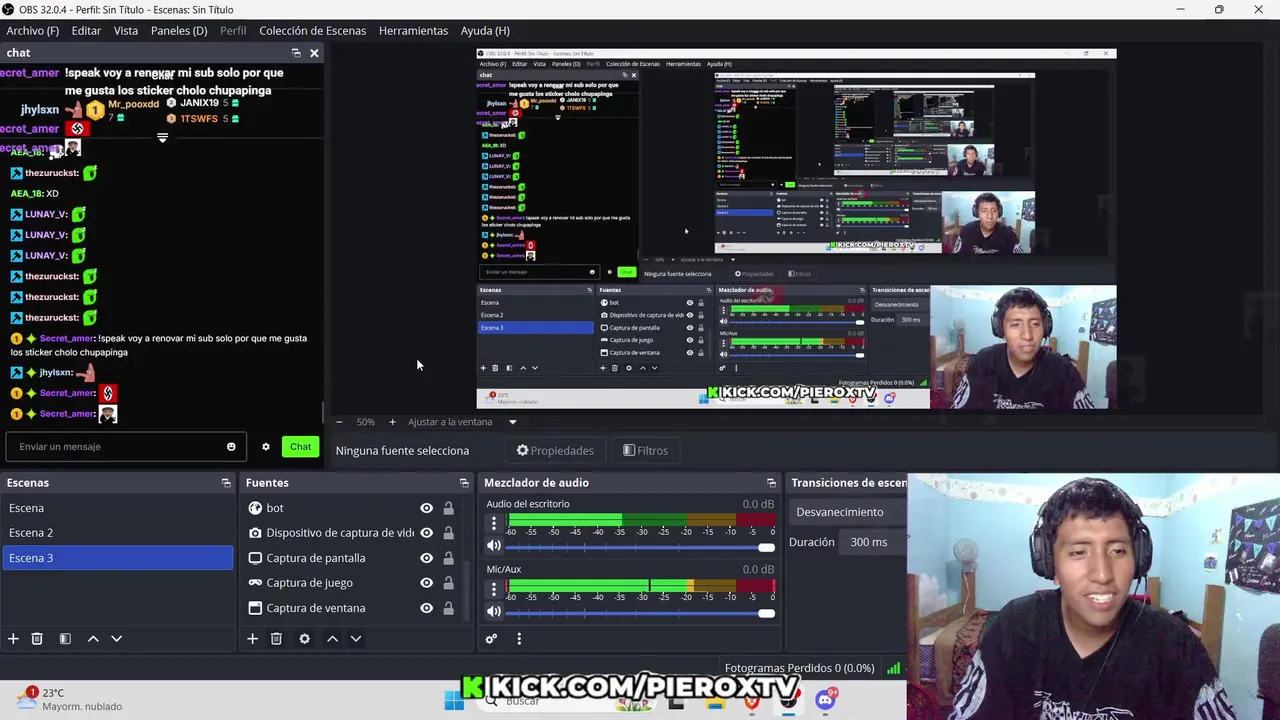Image resolution: width=1280 pixels, height=720 pixels.
Task: Open the Desvanecimiento transition dropdown
Action: coord(848,512)
